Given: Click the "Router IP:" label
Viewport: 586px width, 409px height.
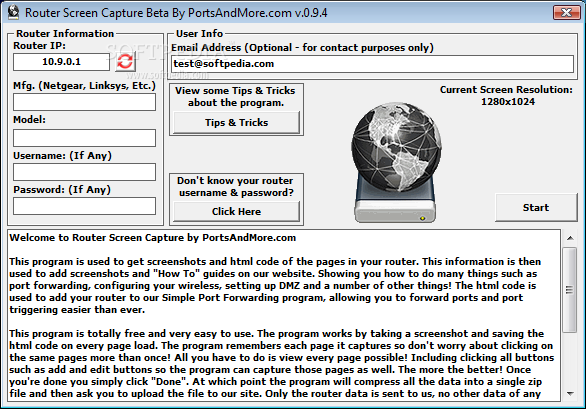Looking at the screenshot, I should (x=39, y=46).
